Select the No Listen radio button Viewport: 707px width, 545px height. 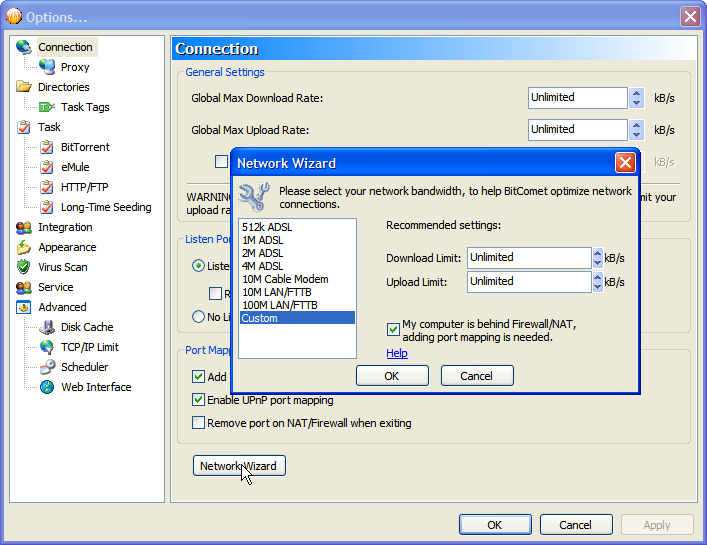coord(198,316)
